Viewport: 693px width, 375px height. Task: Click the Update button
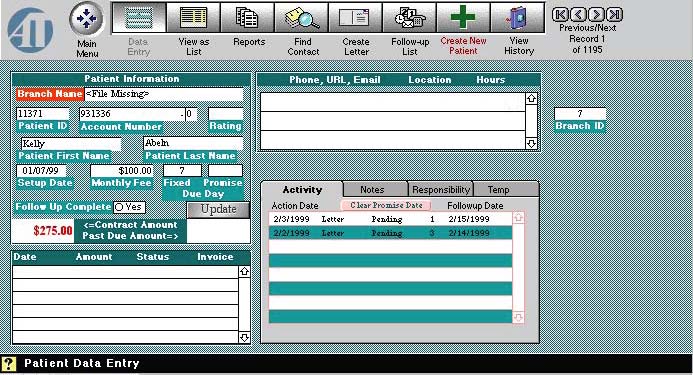(x=218, y=210)
